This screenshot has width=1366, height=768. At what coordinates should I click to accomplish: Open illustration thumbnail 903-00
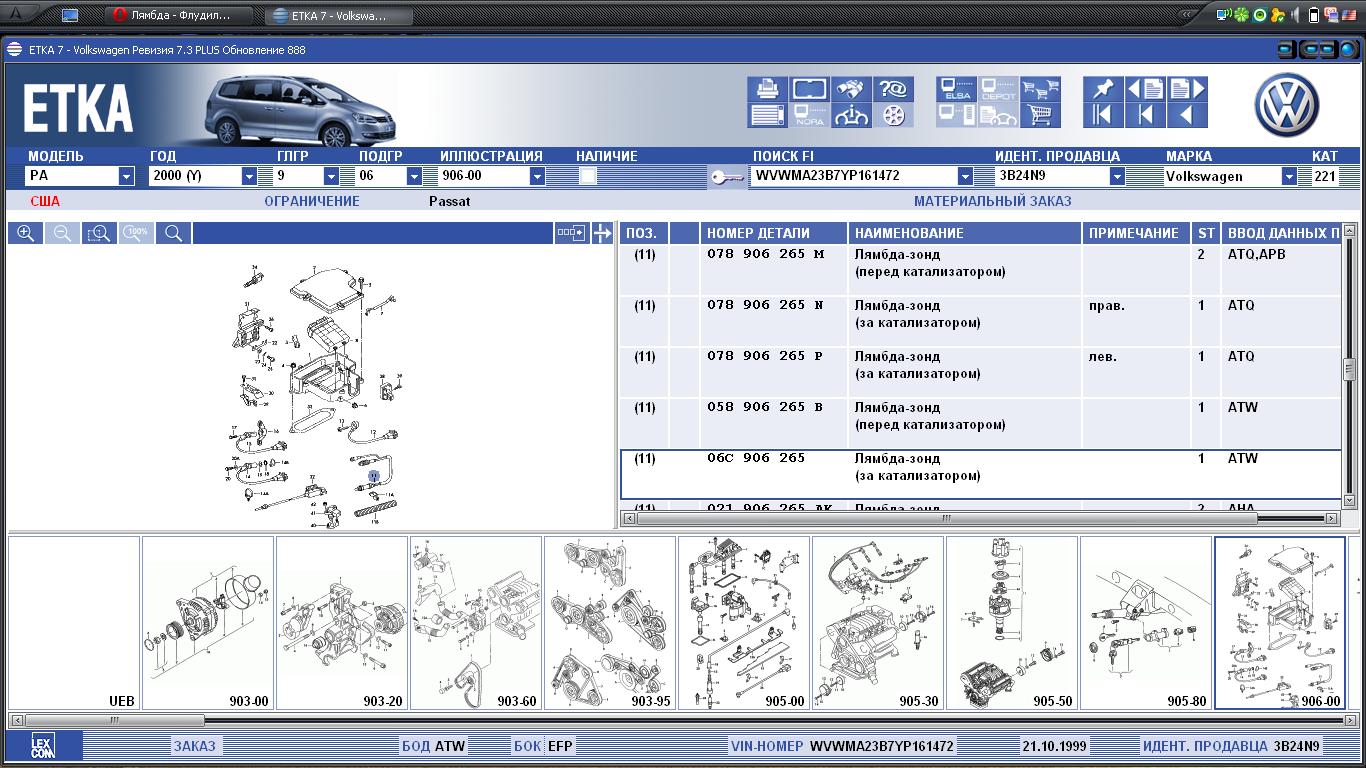[207, 623]
